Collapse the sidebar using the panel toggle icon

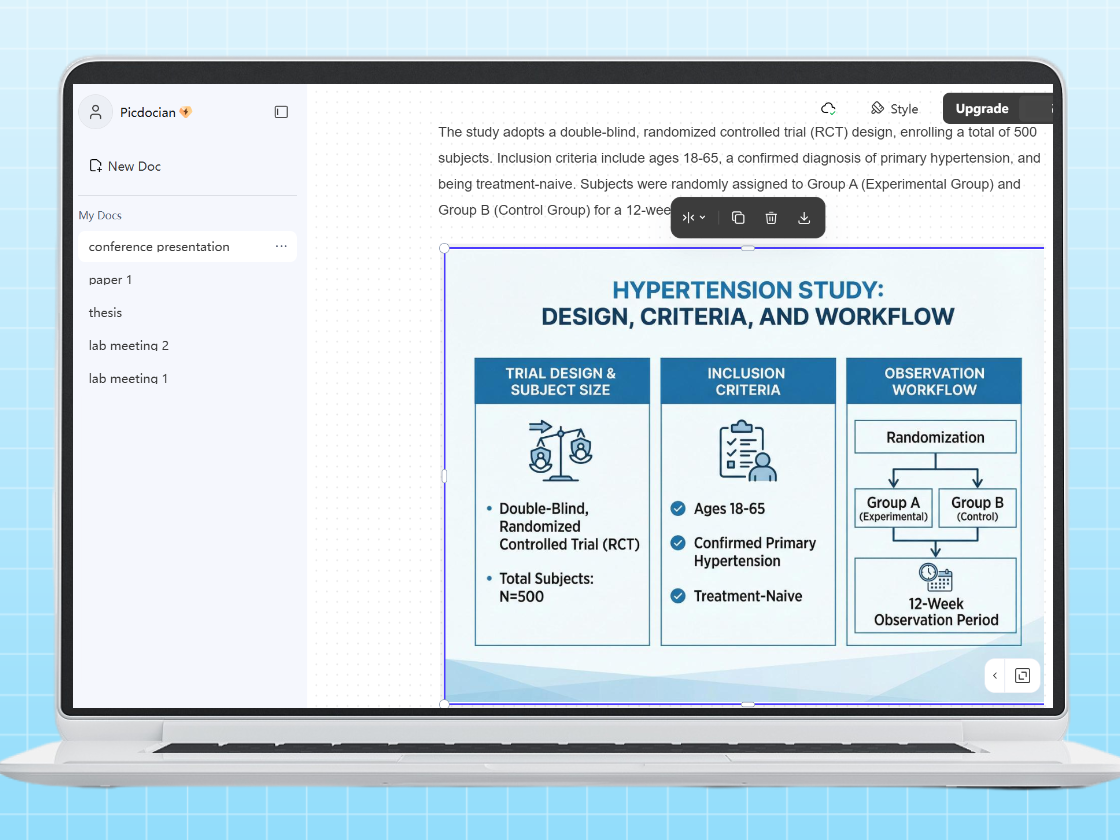(x=281, y=111)
